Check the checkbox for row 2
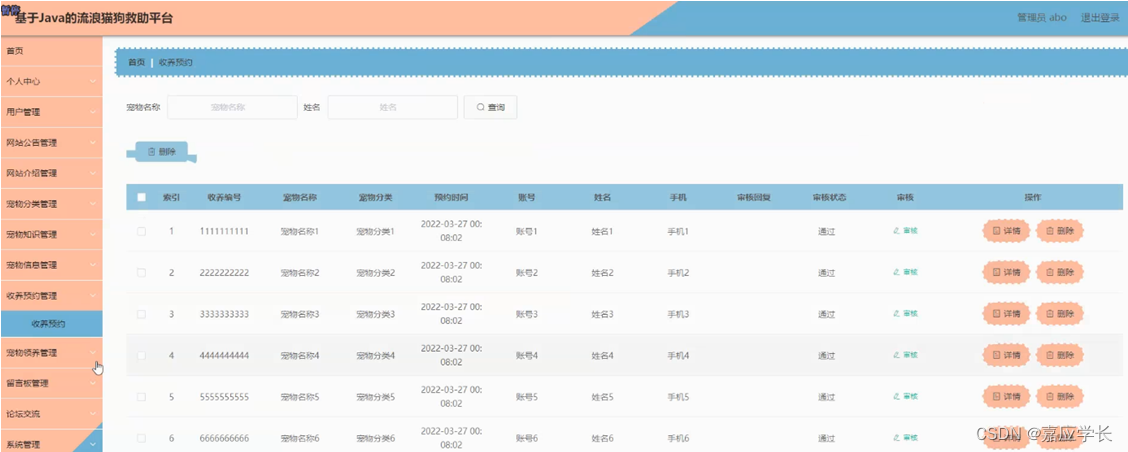The image size is (1128, 452). 142,273
